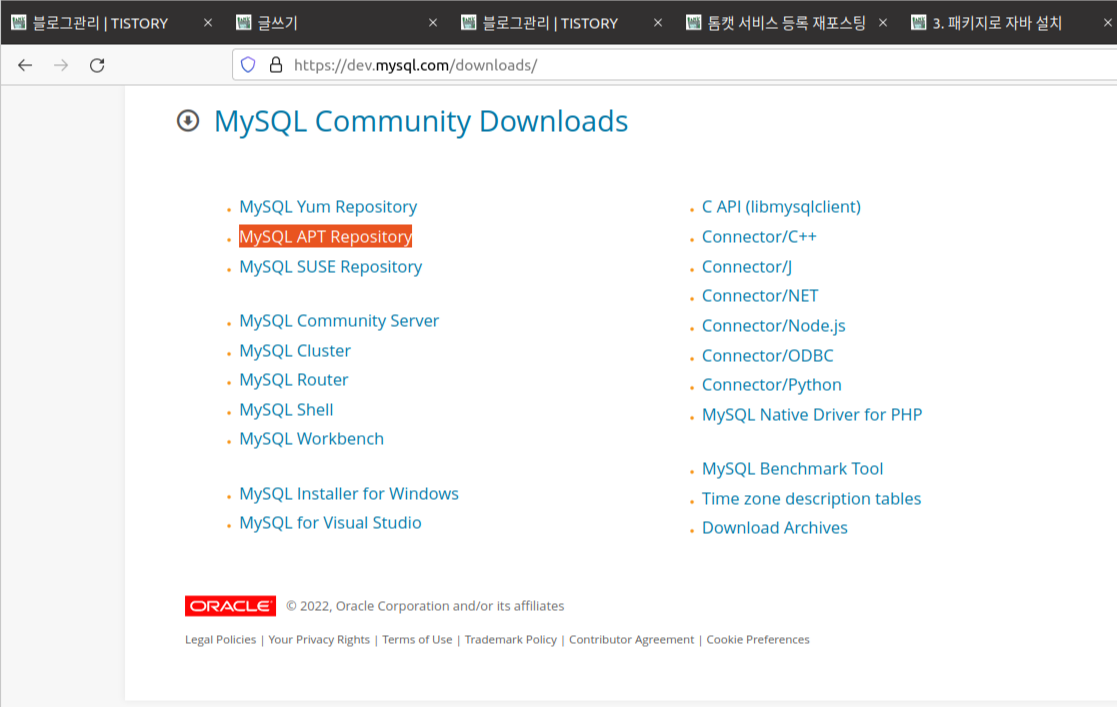This screenshot has height=707, width=1117.
Task: Open Connector/C++ link
Action: click(759, 237)
